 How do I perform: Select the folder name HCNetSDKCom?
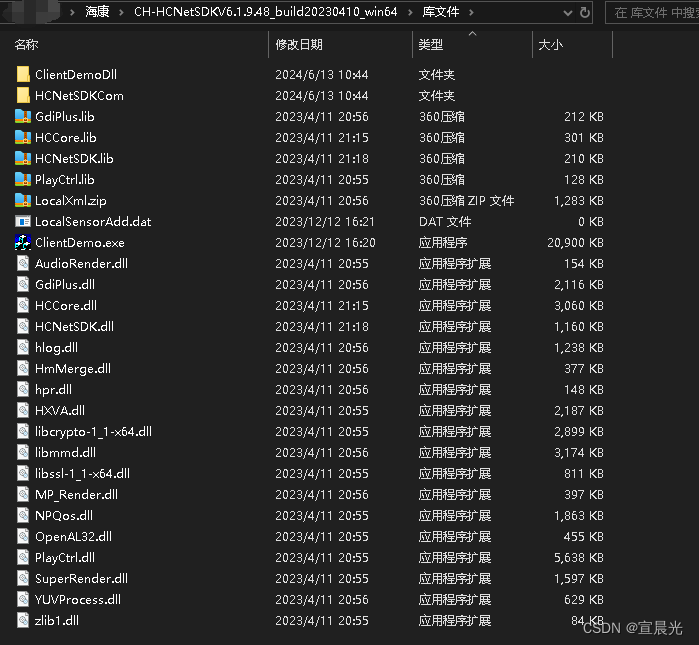[x=79, y=95]
